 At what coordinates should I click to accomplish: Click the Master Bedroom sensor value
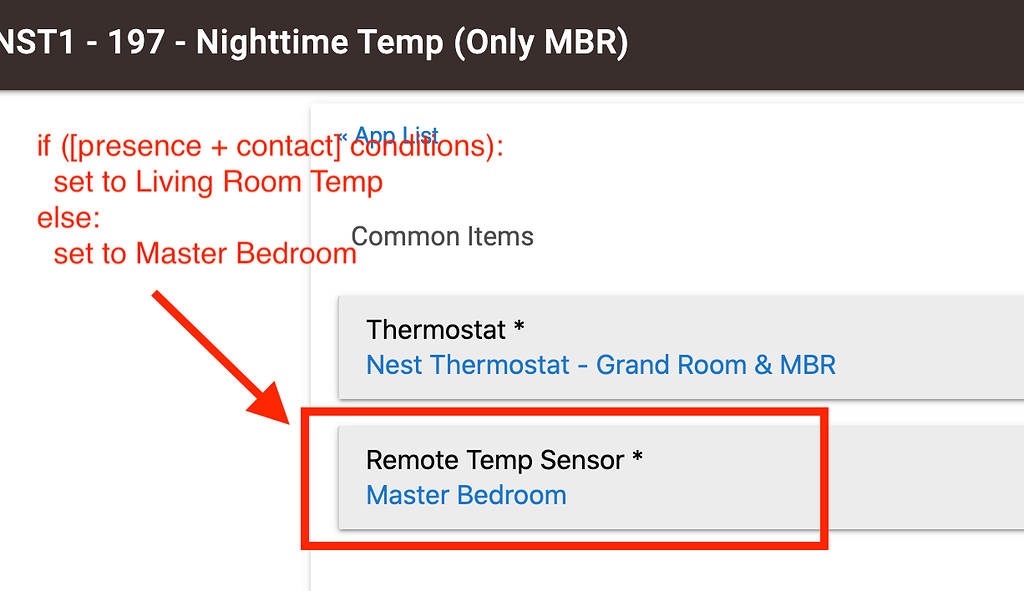466,495
